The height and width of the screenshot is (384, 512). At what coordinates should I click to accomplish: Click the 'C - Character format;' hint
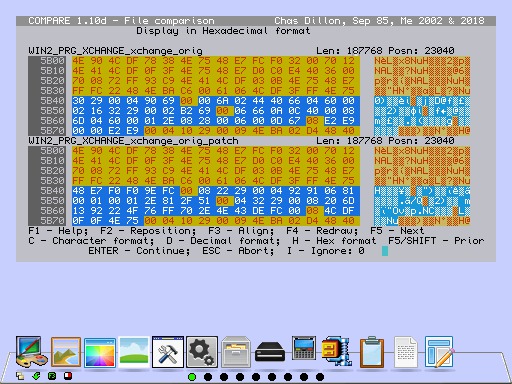coord(91,241)
